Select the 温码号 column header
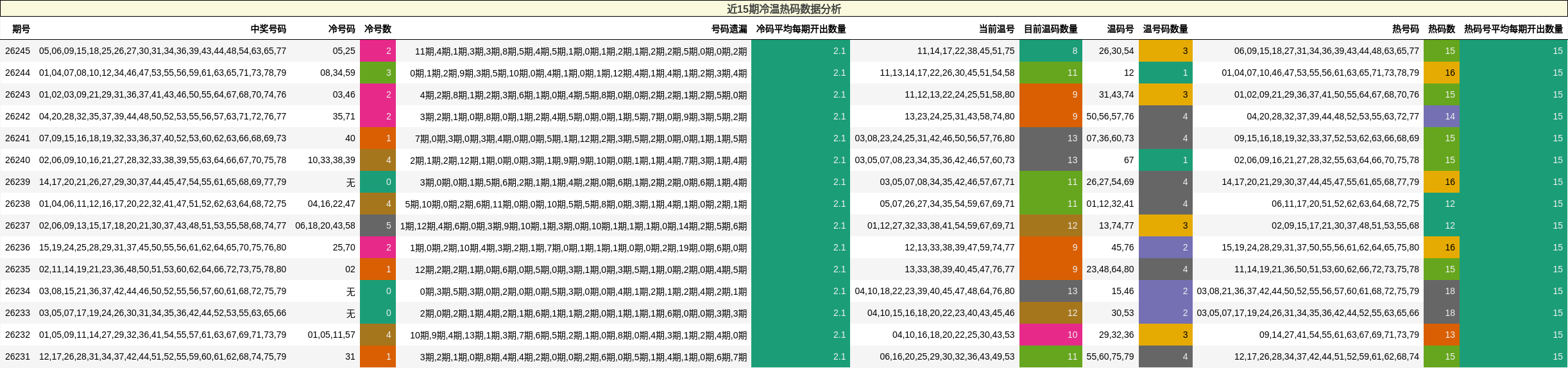This screenshot has height=368, width=1568. [x=1120, y=29]
